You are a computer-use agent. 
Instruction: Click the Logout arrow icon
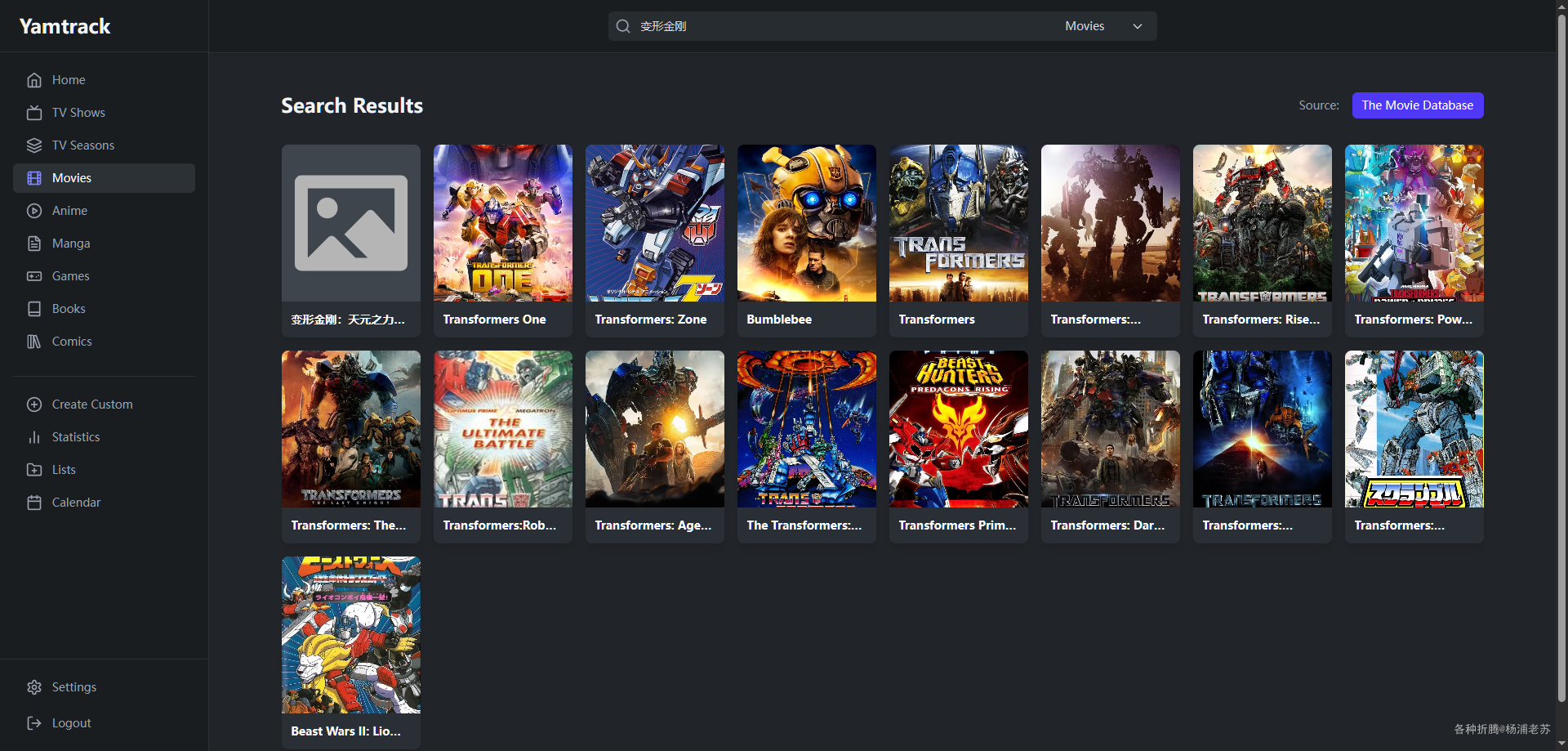coord(34,723)
